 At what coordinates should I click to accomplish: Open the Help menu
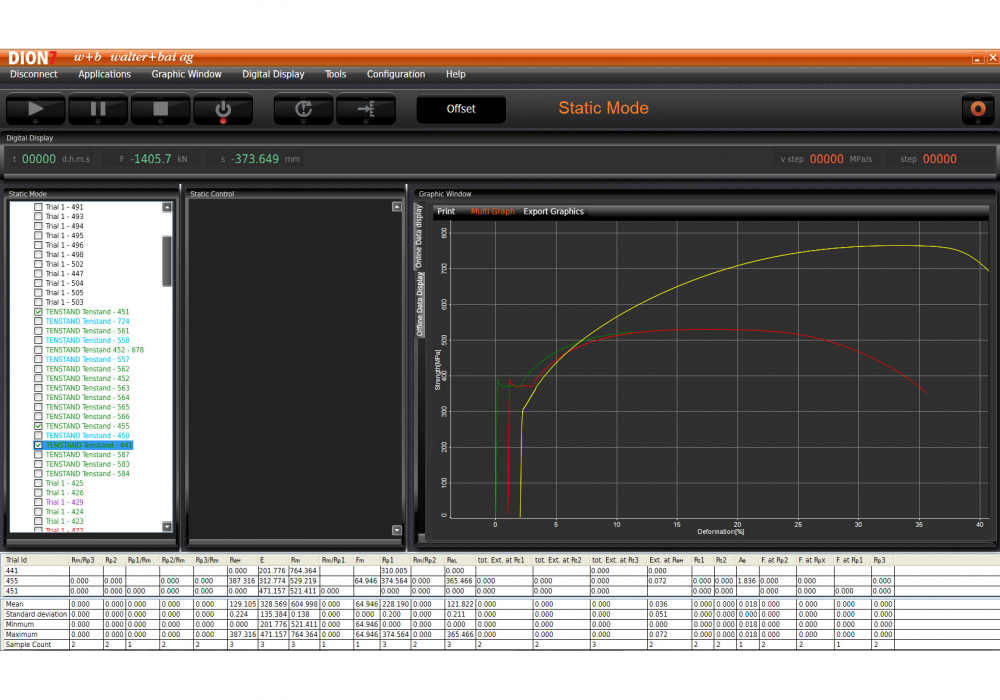pos(455,74)
